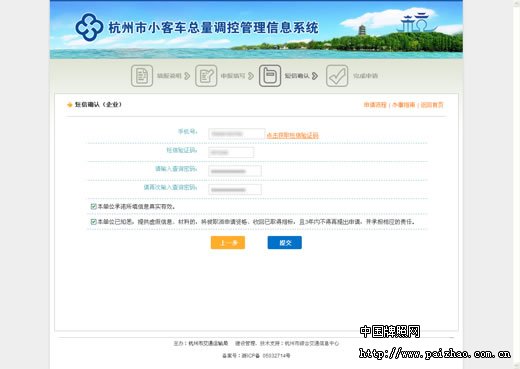Click the blue knot logo in header
The image size is (520, 369).
89,27
